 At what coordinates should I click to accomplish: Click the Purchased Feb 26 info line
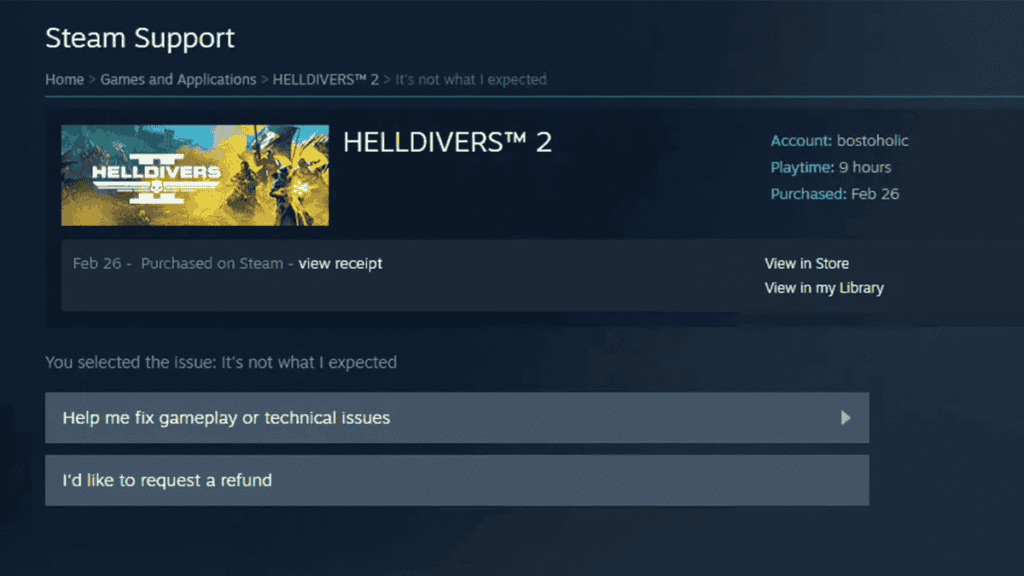[835, 194]
